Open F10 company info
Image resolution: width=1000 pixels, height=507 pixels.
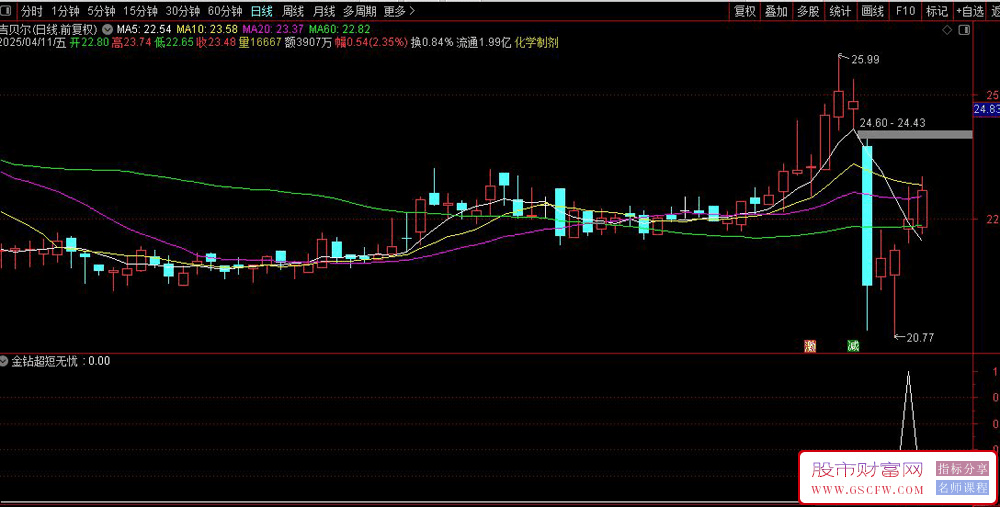905,11
